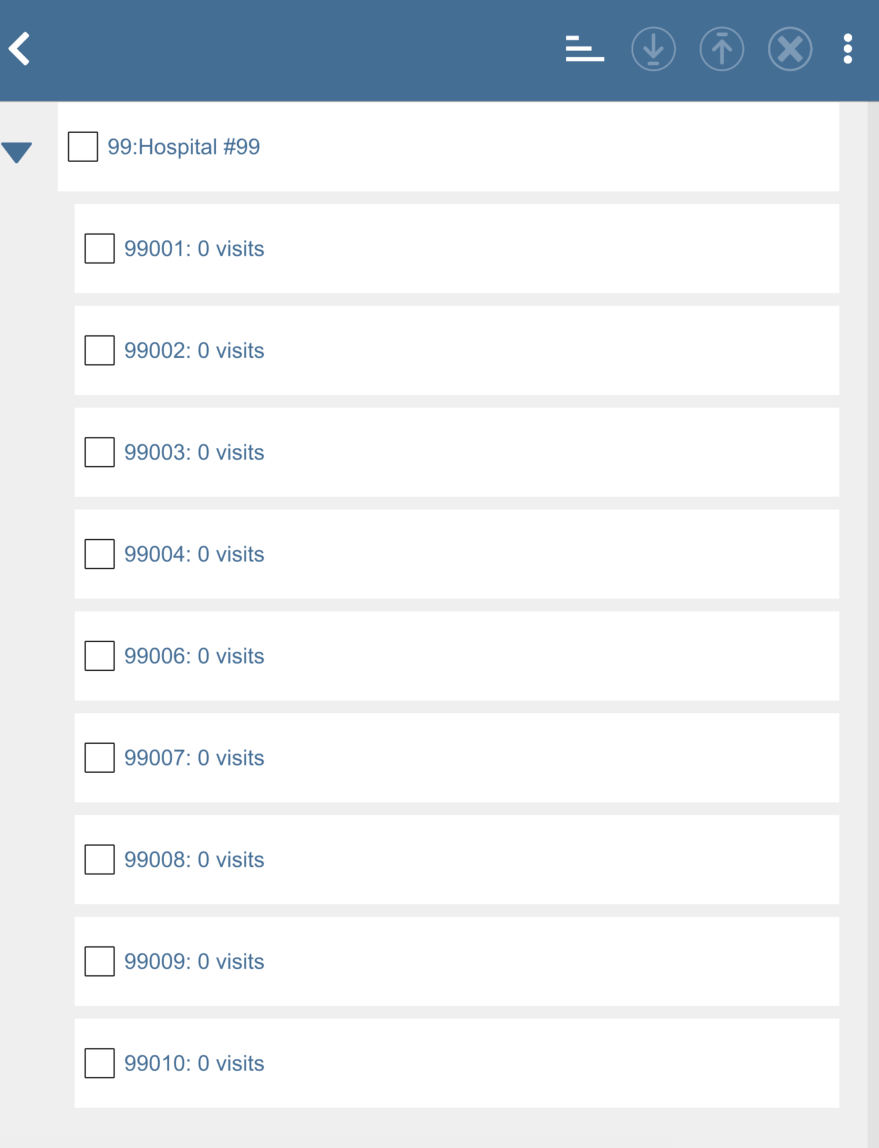Tick checkbox for 99001
Viewport: 879px width, 1148px height.
coord(100,249)
